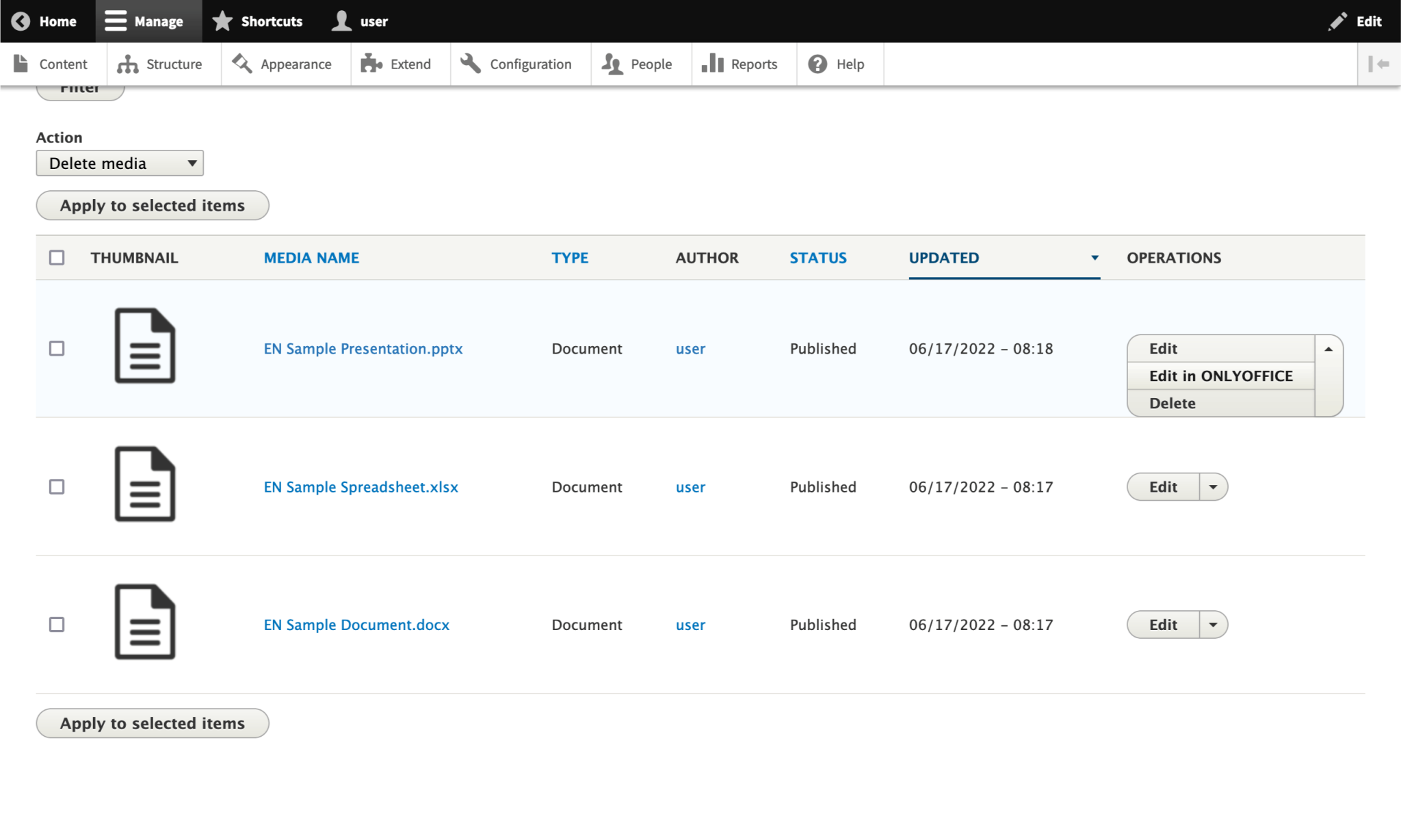Click the Configuration wrench icon
The image size is (1401, 840).
[x=470, y=64]
